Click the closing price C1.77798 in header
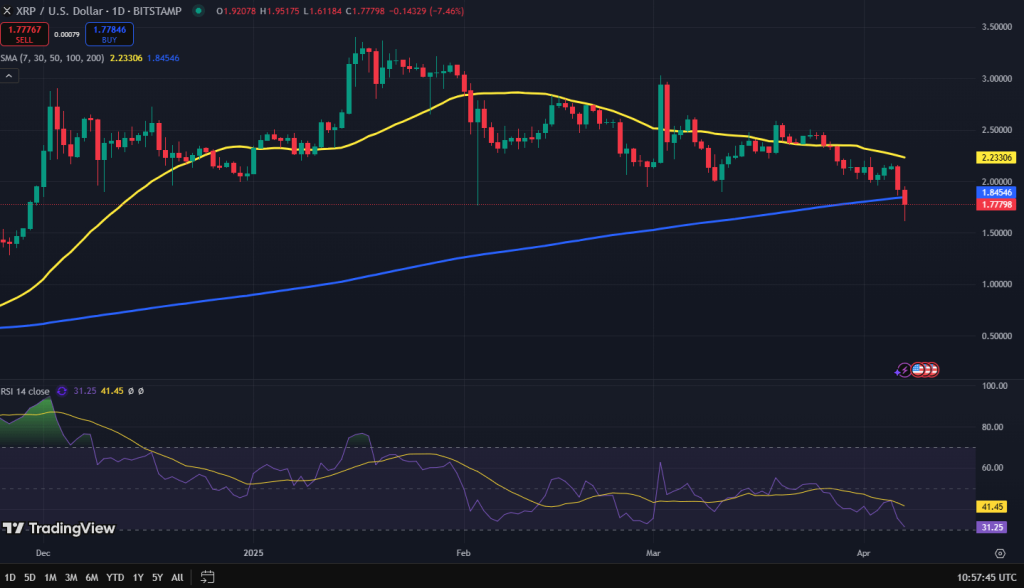This screenshot has width=1024, height=588. (365, 11)
